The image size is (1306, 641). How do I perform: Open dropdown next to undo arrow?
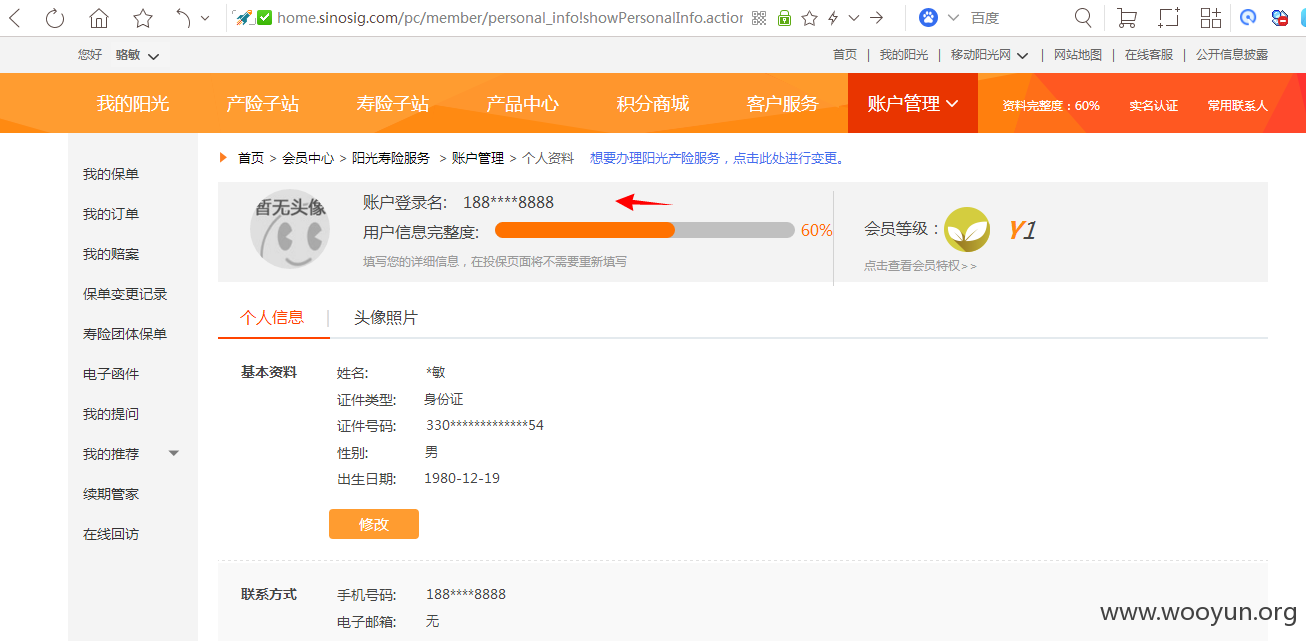tap(205, 18)
